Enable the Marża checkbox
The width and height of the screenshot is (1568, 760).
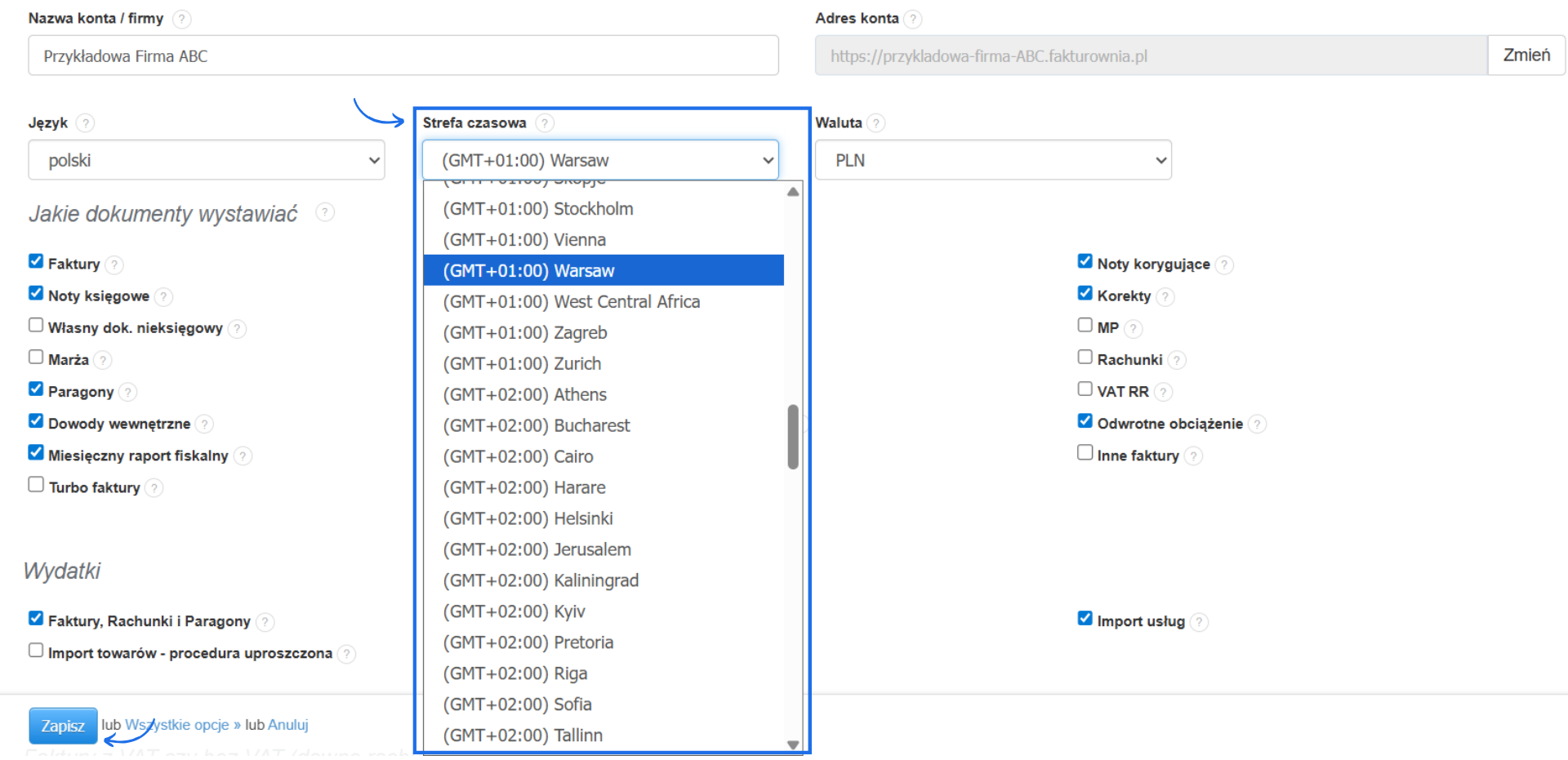coord(36,358)
